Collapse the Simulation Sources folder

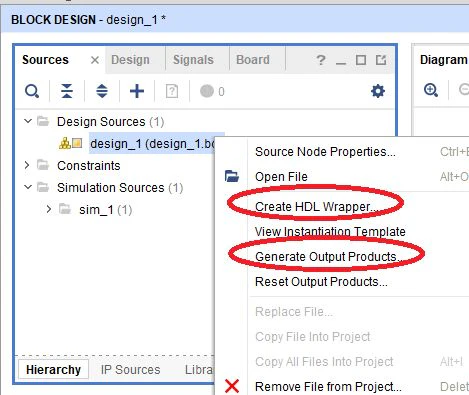click(x=28, y=187)
